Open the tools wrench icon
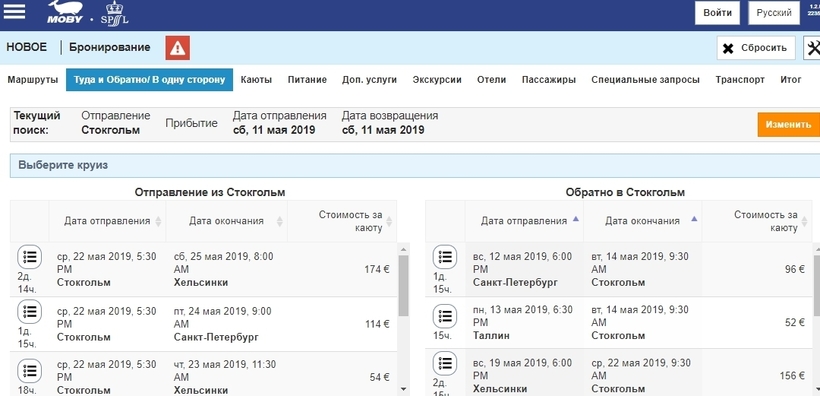820x396 pixels. coord(813,48)
